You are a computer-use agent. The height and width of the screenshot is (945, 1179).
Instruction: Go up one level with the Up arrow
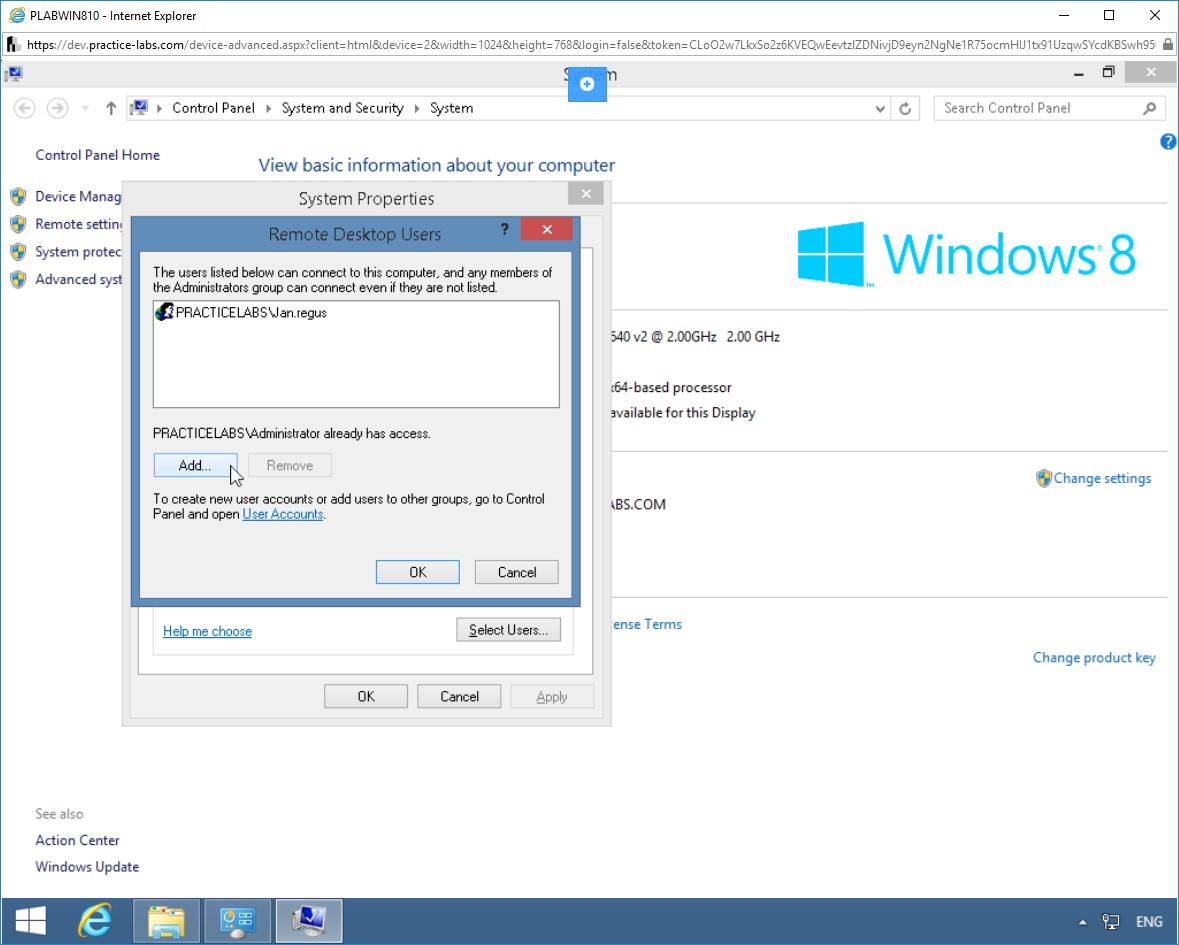click(111, 108)
